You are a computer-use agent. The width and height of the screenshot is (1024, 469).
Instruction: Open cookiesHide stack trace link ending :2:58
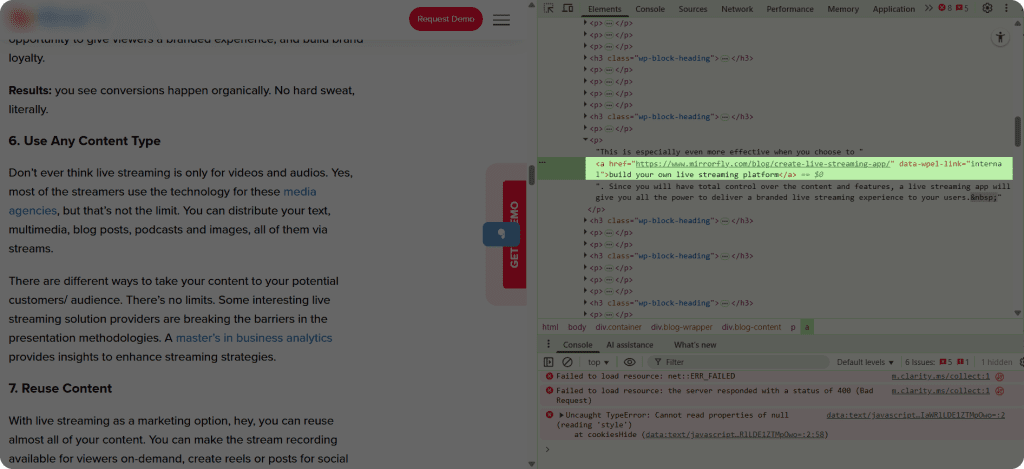735,434
